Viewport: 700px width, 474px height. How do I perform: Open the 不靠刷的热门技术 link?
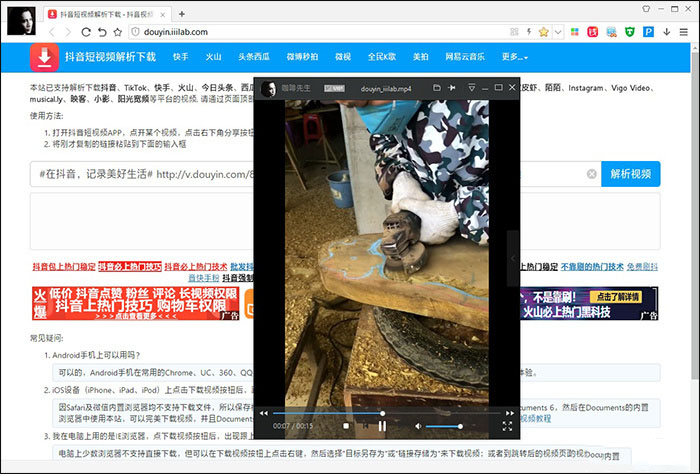tap(592, 266)
